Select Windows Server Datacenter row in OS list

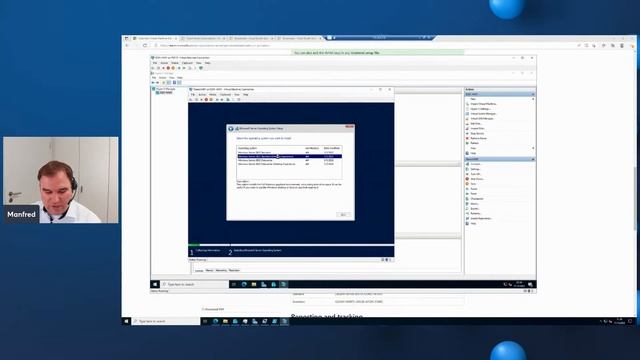coord(289,160)
